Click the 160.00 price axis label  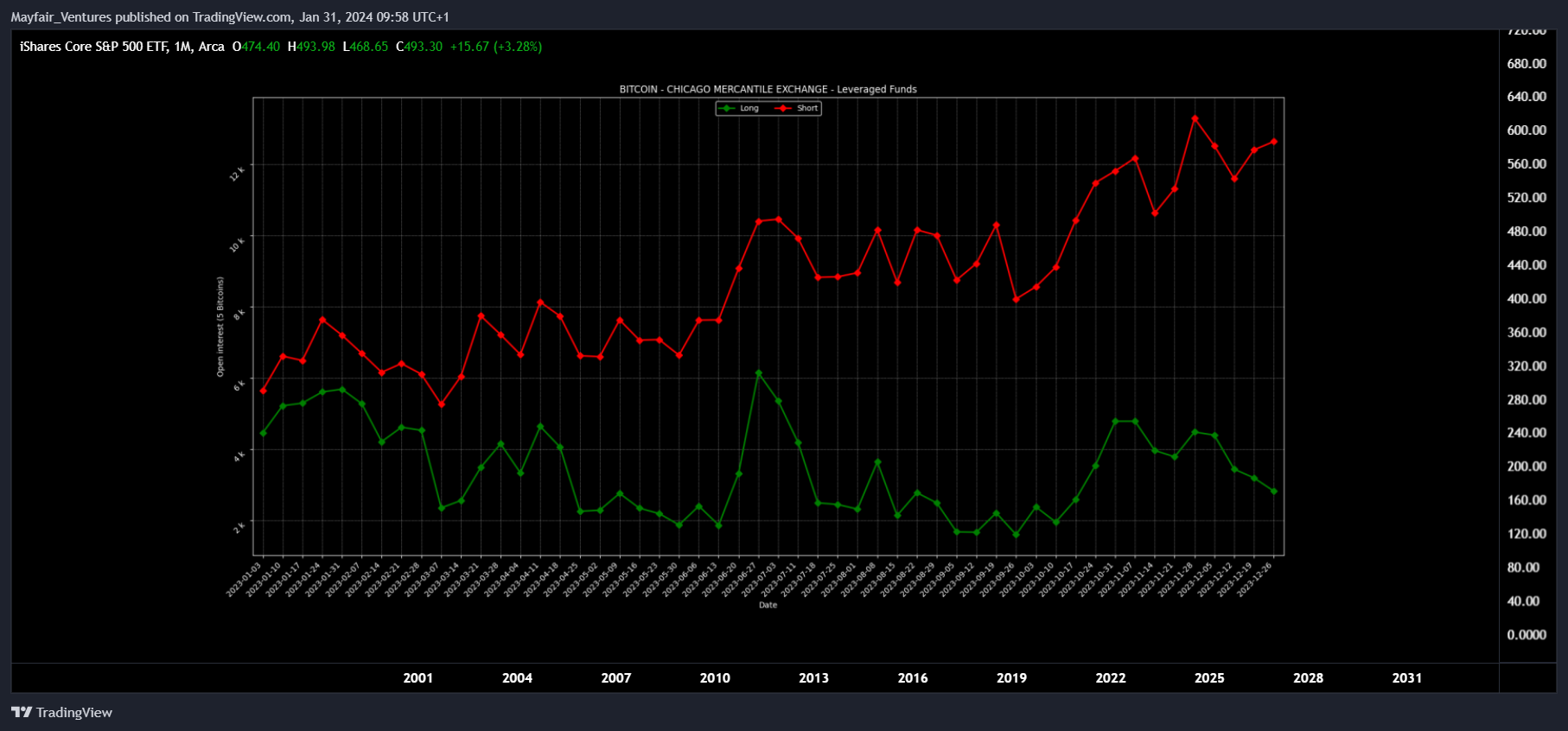coord(1527,499)
